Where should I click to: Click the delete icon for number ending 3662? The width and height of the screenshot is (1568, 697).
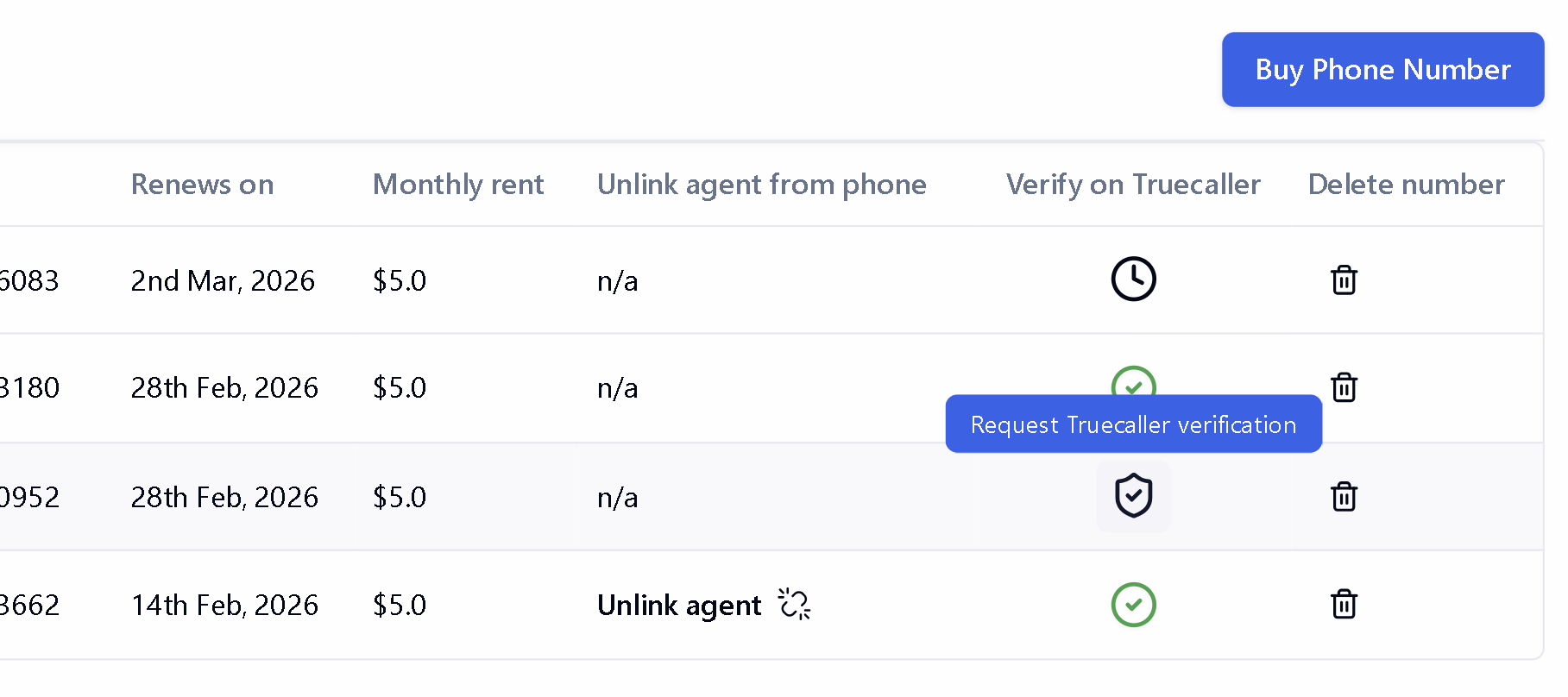click(x=1344, y=605)
